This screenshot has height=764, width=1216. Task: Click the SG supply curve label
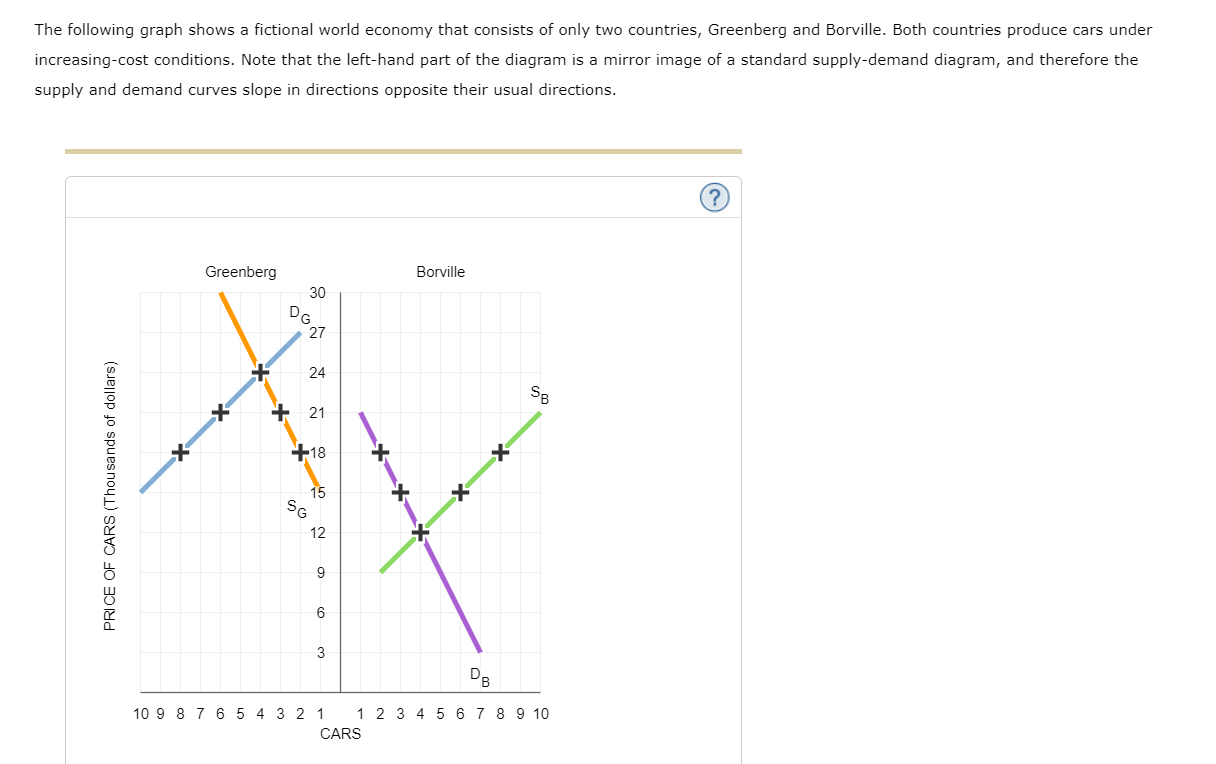click(295, 508)
